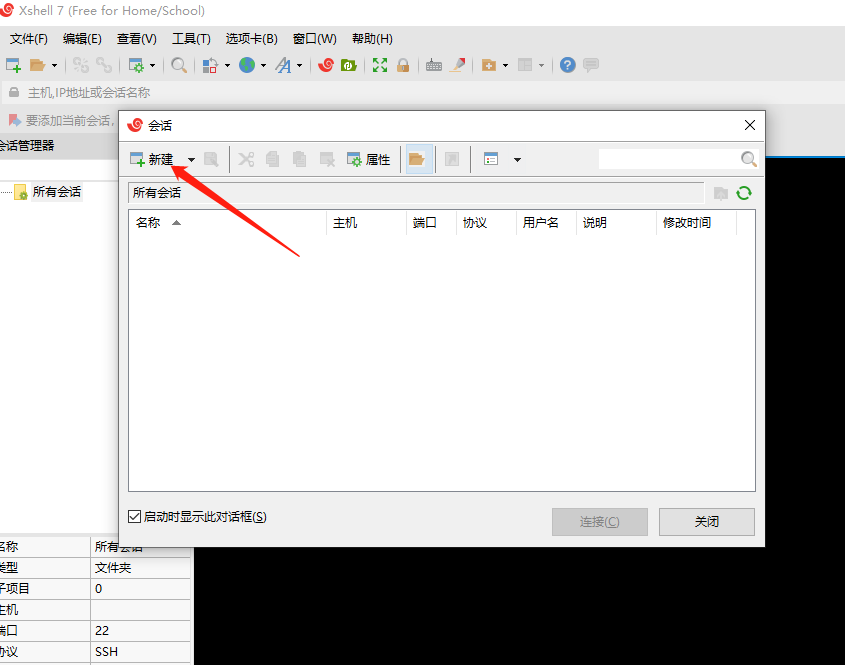The width and height of the screenshot is (845, 665).
Task: Select 所有会话 folder in session manager tree
Action: (56, 192)
